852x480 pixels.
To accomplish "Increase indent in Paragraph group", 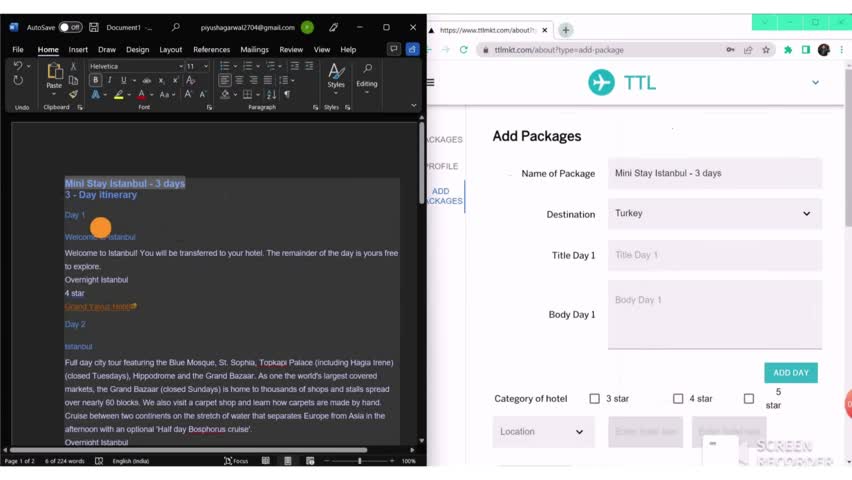I will 309,66.
